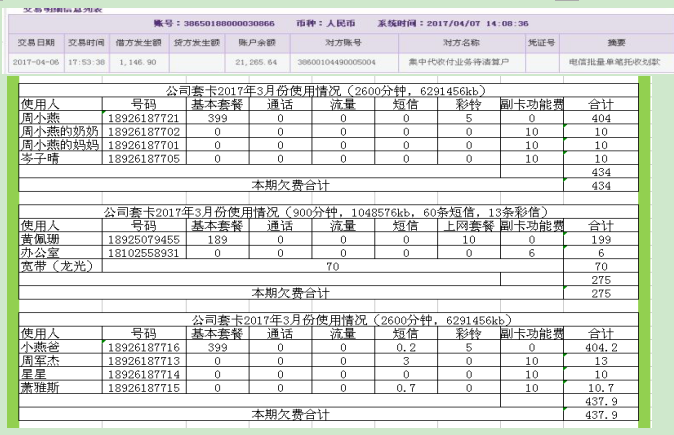674x435 pixels.
Task: Click the last 本期欠费合计 total 437.9
Action: tap(601, 414)
